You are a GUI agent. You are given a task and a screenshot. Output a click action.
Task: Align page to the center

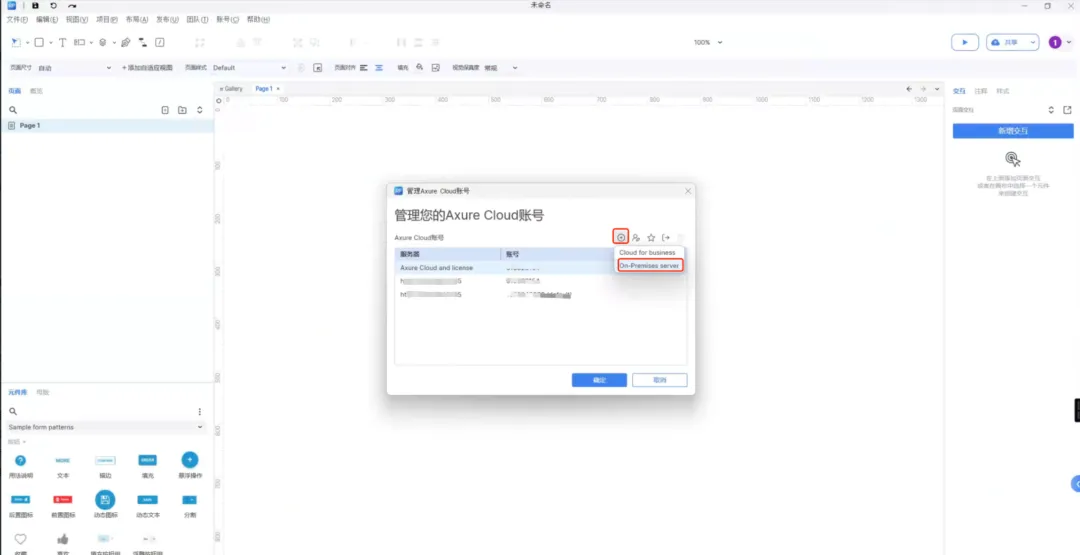379,67
